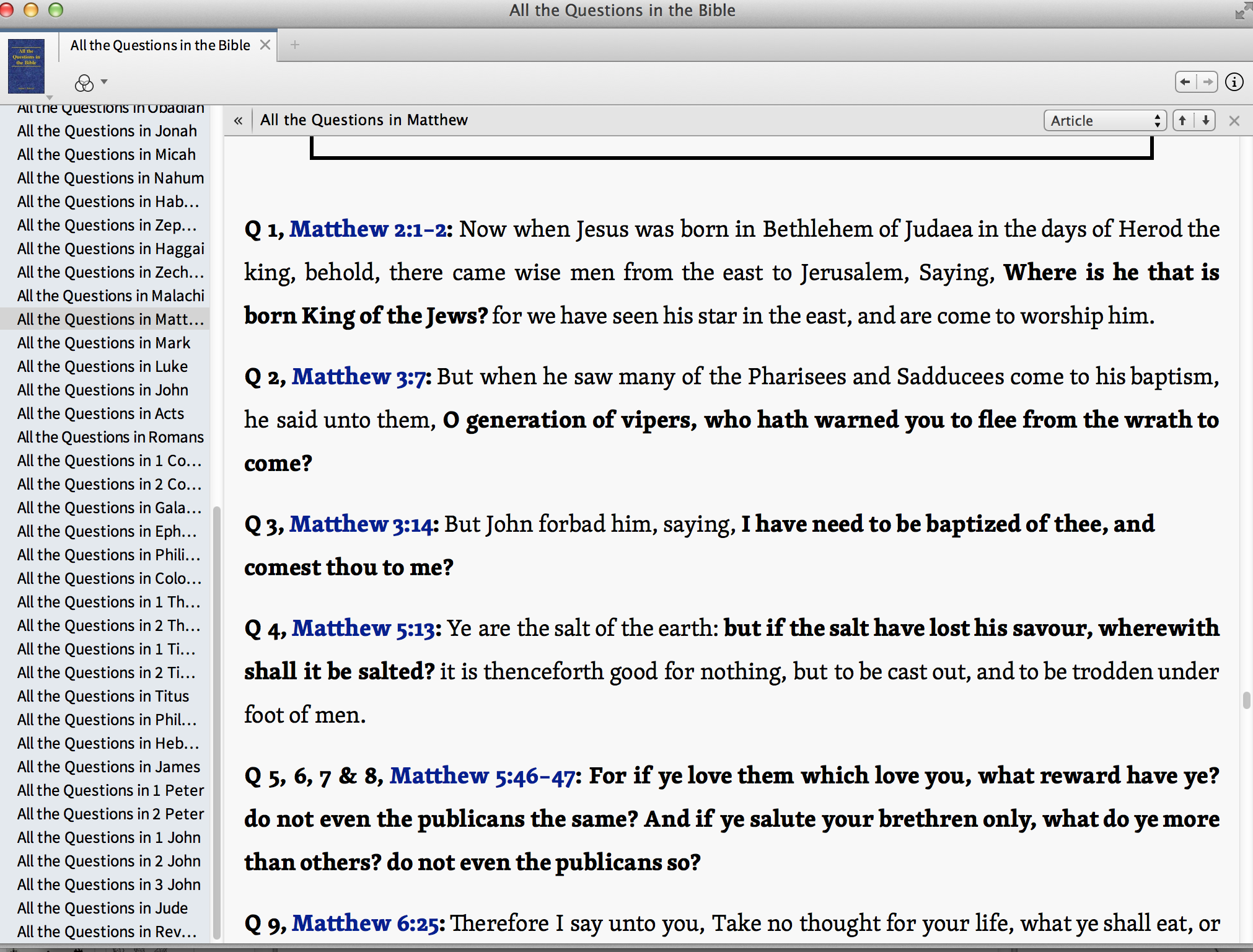This screenshot has height=952, width=1253.
Task: Select All the Questions in Malachi
Action: 110,296
